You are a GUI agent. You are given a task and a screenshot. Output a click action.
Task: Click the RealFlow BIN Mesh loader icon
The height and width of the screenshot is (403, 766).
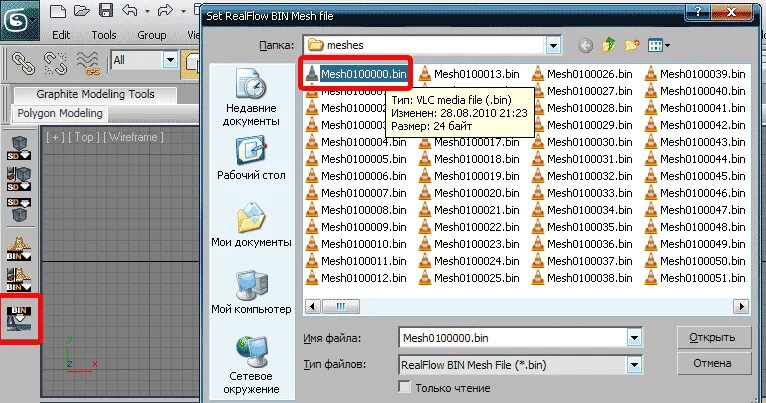click(19, 318)
